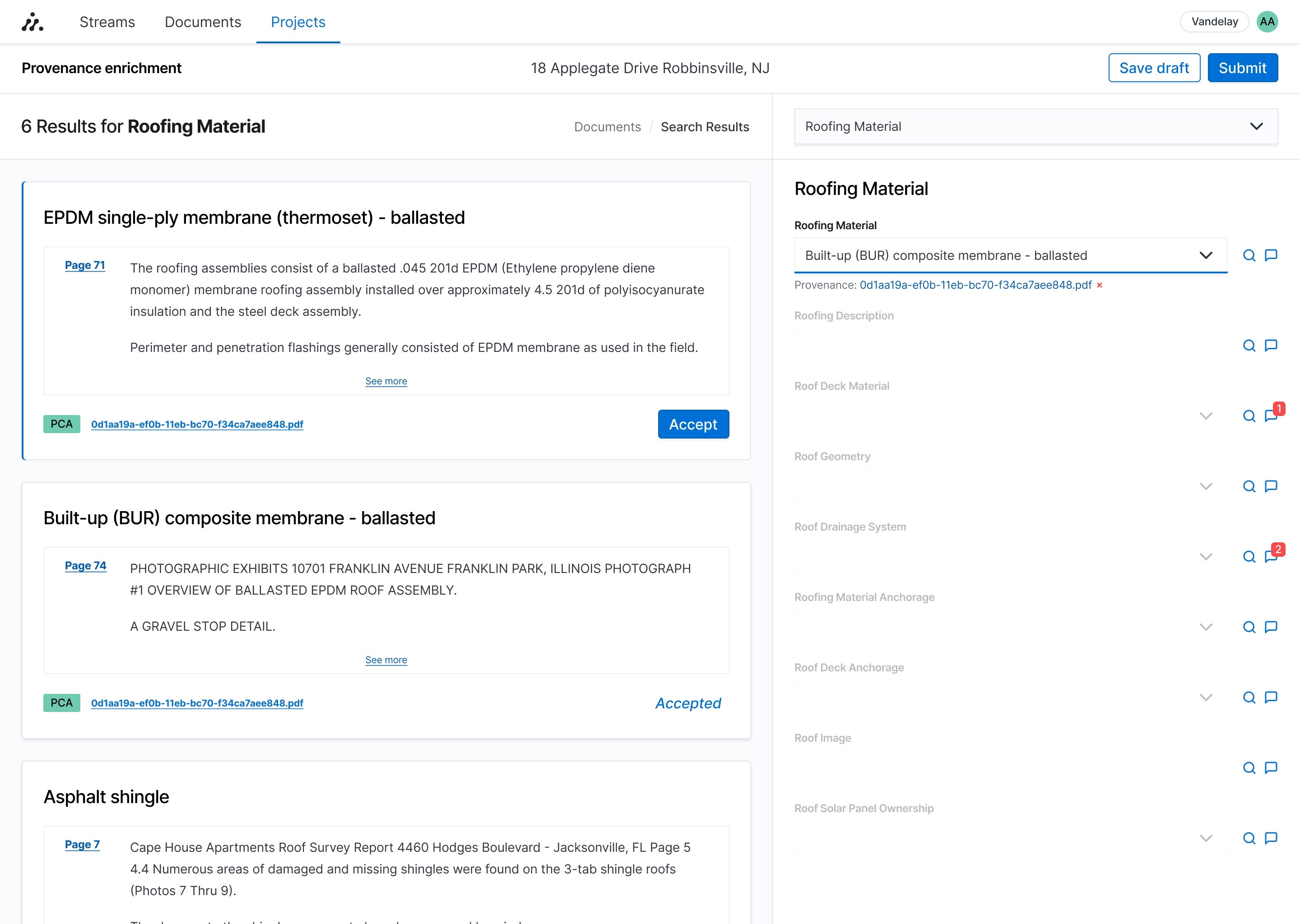Image resolution: width=1300 pixels, height=924 pixels.
Task: Open the Documents tab in navigation
Action: tap(203, 22)
